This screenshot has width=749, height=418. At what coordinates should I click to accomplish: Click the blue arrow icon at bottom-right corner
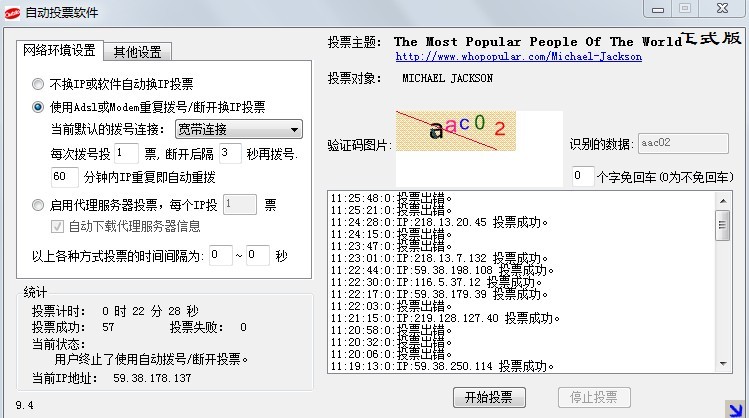735,406
